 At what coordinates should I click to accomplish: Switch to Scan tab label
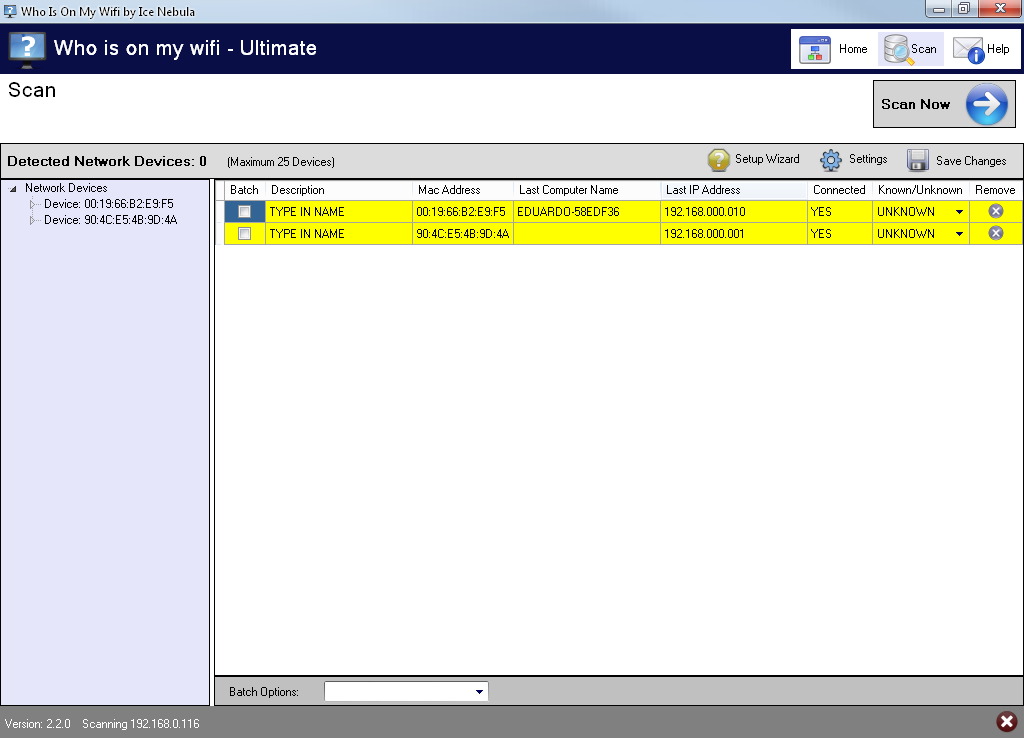[923, 49]
